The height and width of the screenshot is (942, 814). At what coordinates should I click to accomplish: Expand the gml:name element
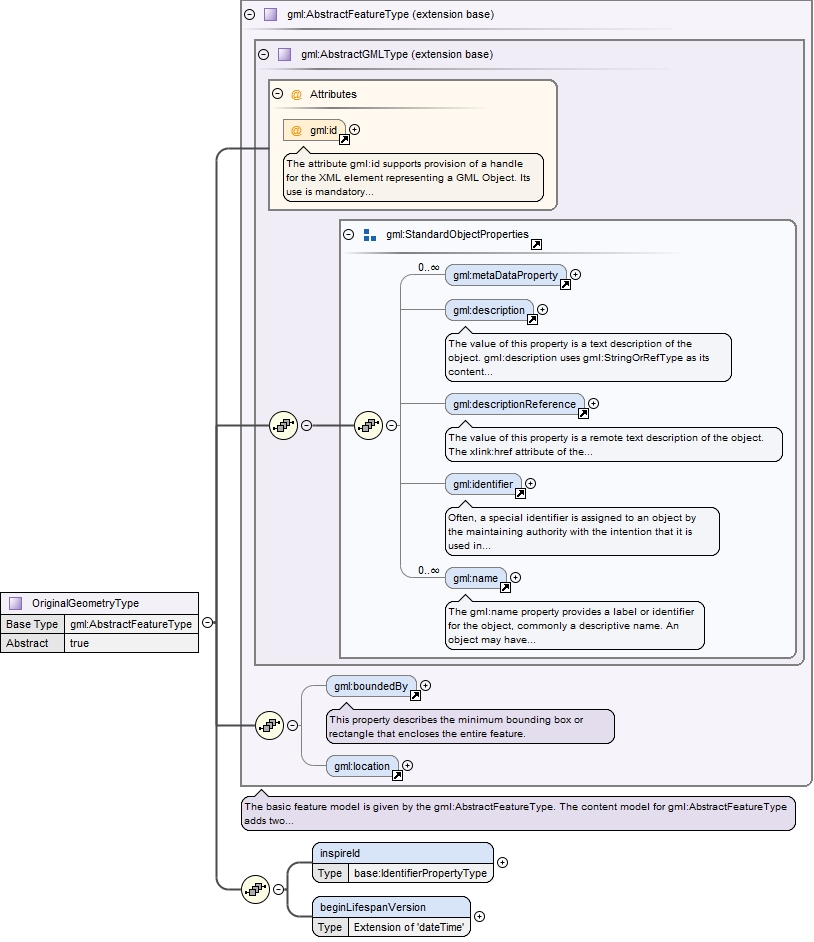click(515, 577)
